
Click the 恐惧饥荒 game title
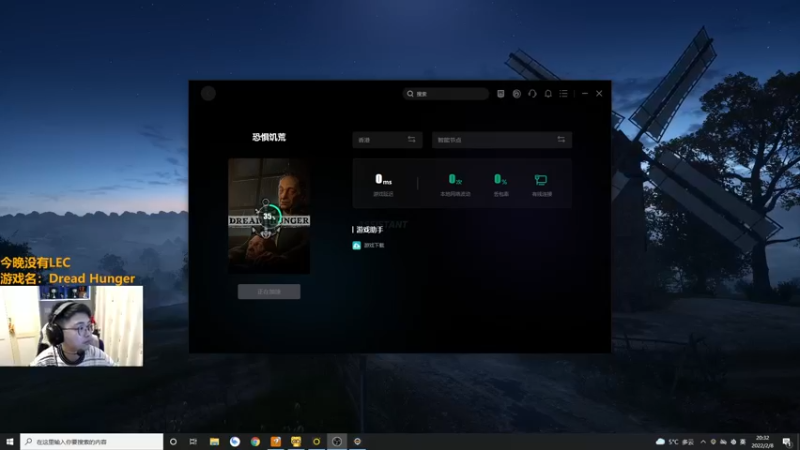(269, 137)
